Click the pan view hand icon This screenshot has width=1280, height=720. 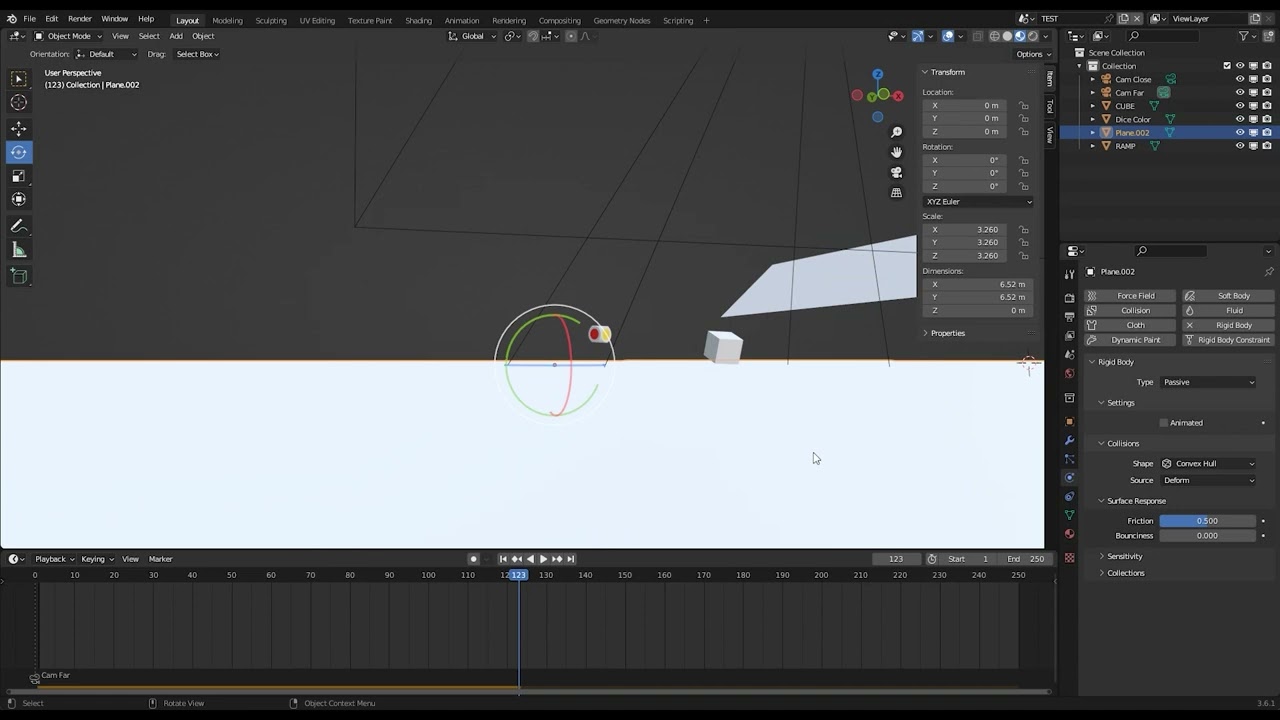(x=897, y=152)
